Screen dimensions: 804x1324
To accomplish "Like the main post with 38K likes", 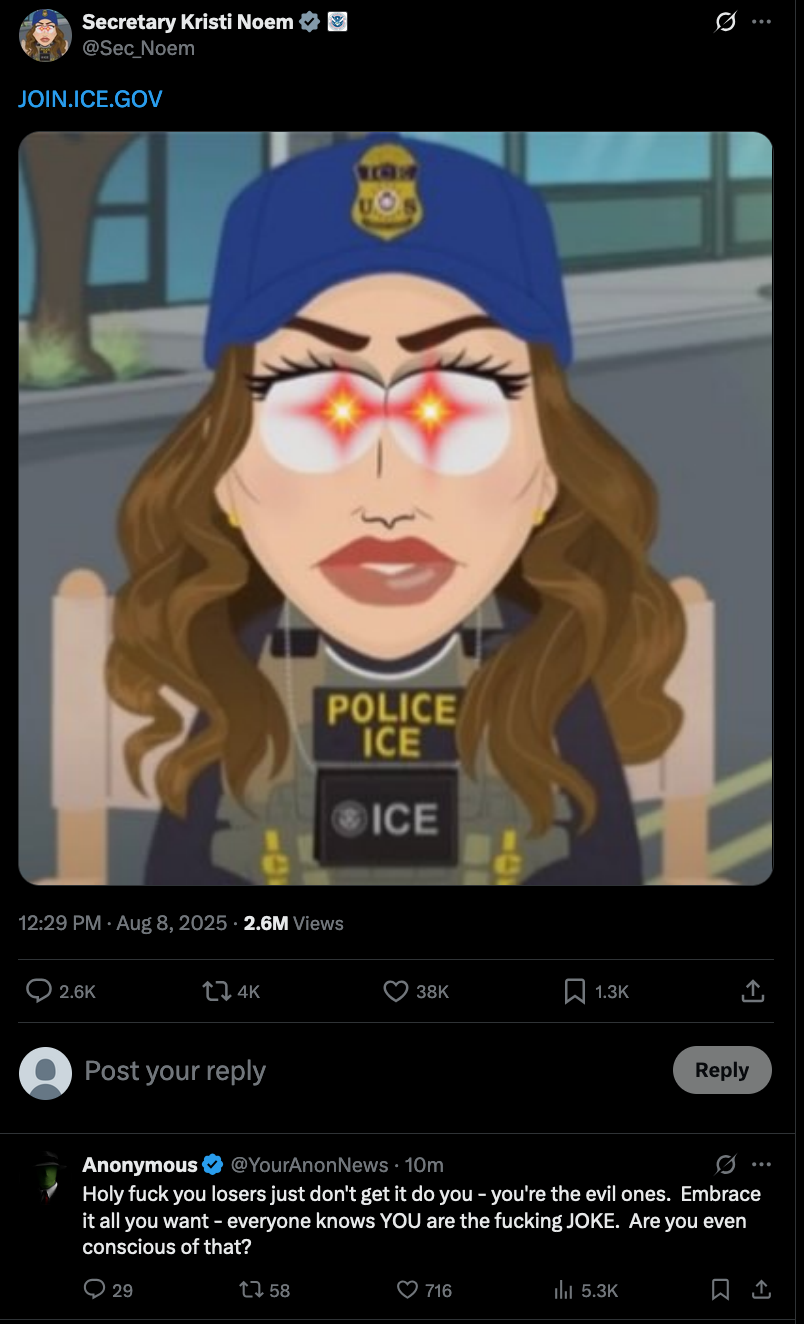I will pos(396,991).
